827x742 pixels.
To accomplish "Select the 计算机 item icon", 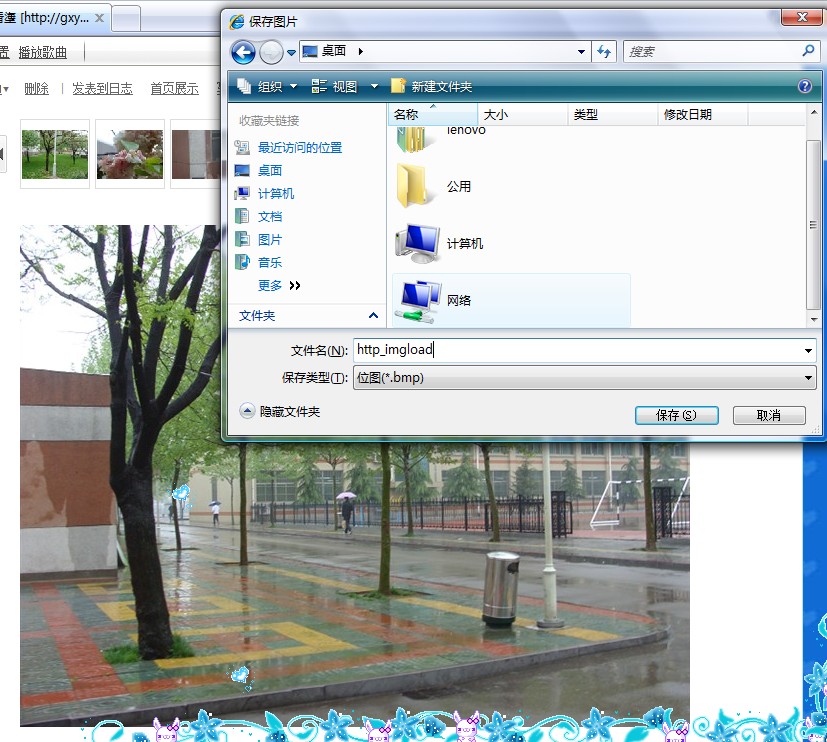I will click(x=417, y=243).
